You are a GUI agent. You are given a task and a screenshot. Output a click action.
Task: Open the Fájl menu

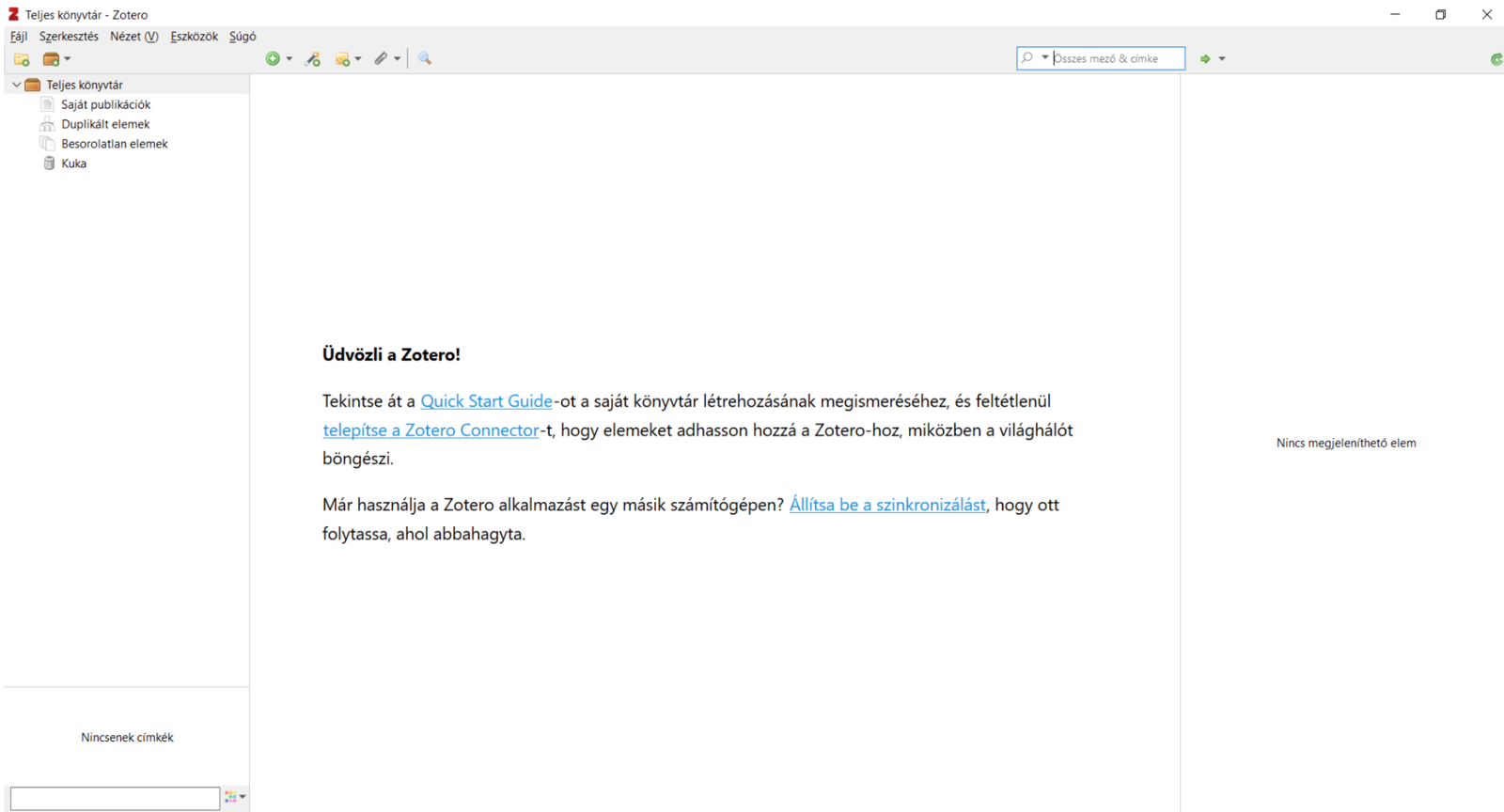point(19,37)
